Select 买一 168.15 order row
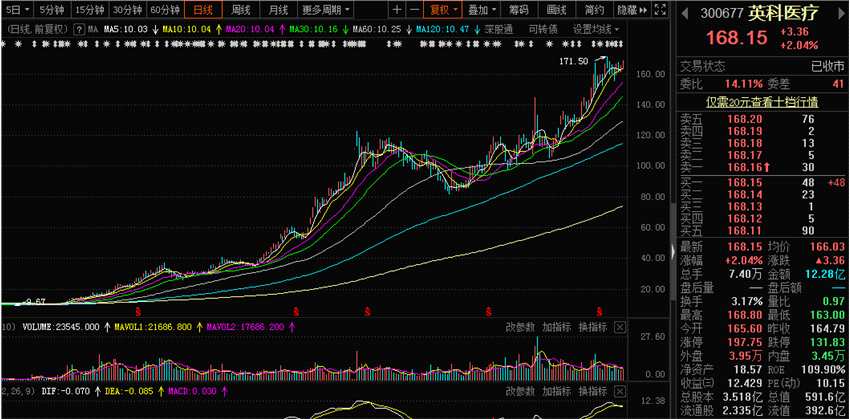The image size is (850, 419). 762,183
